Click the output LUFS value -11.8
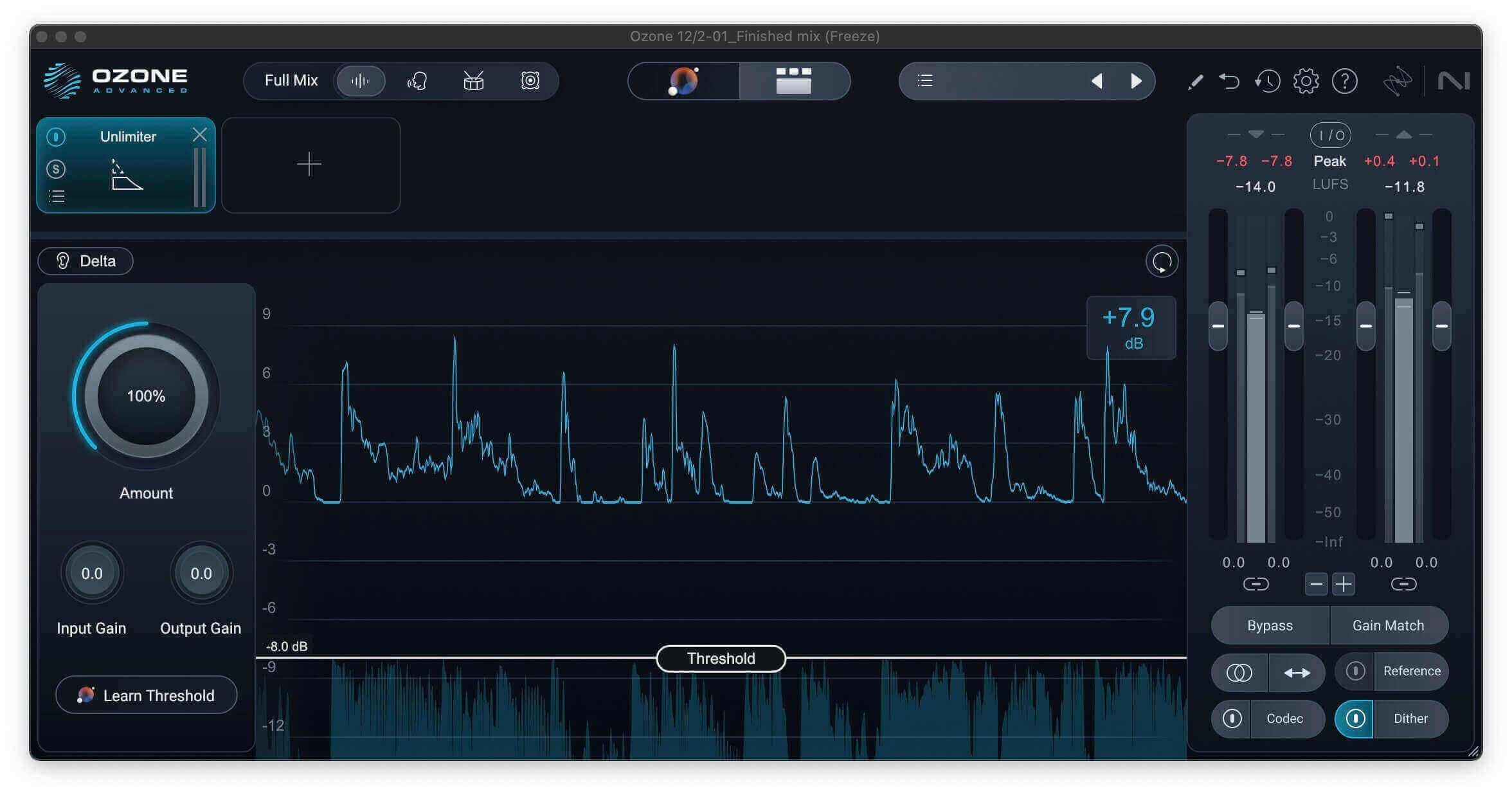Screen dimensions: 1512x795 [1405, 187]
